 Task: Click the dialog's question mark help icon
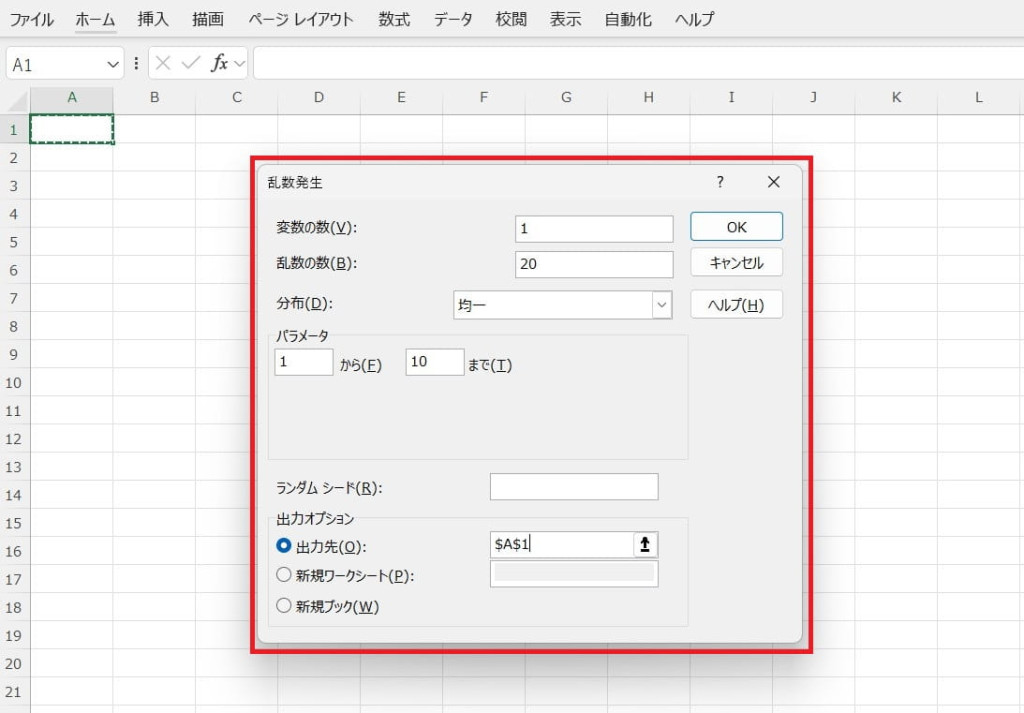(719, 182)
